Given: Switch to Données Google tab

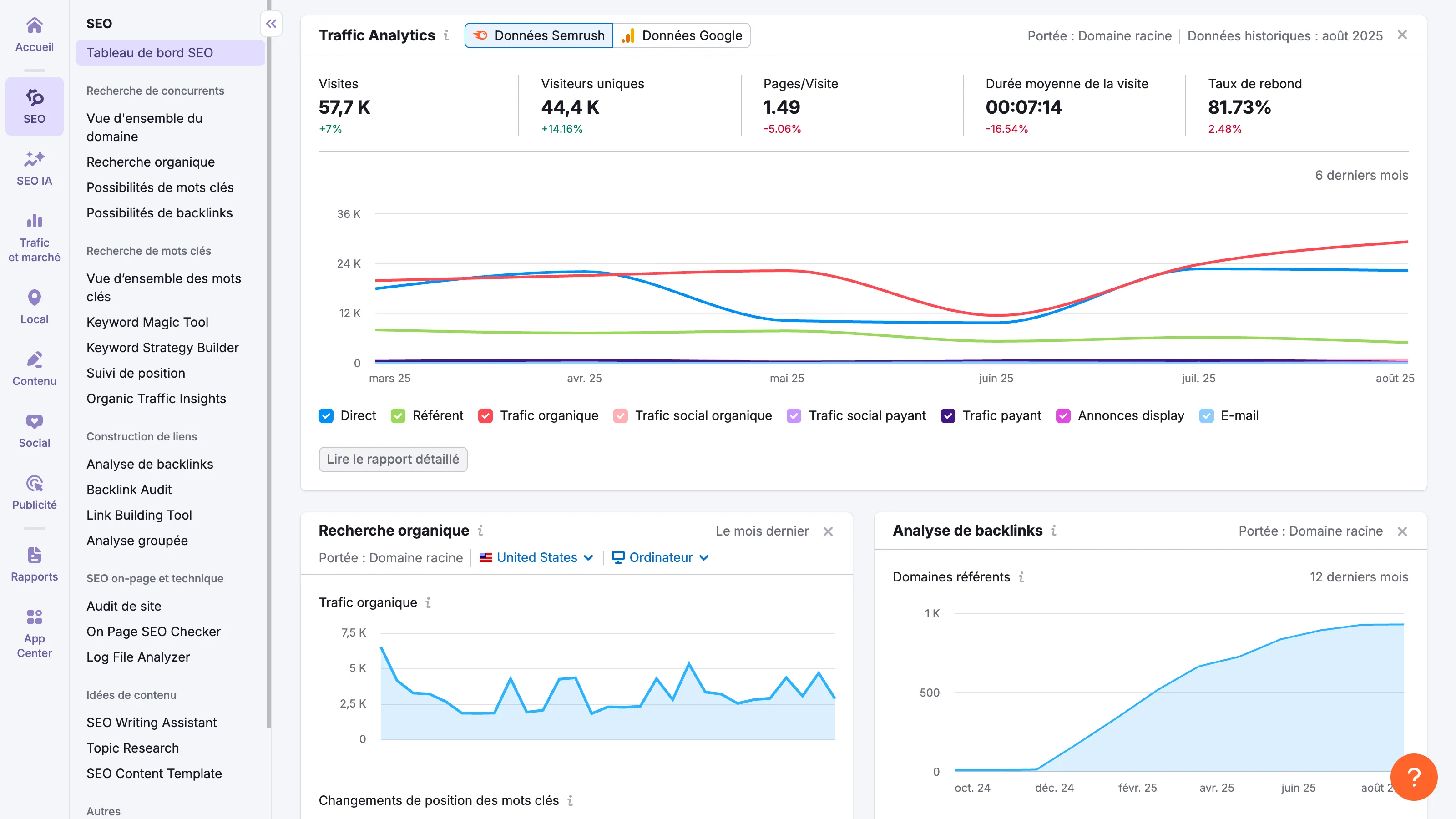Looking at the screenshot, I should point(682,35).
